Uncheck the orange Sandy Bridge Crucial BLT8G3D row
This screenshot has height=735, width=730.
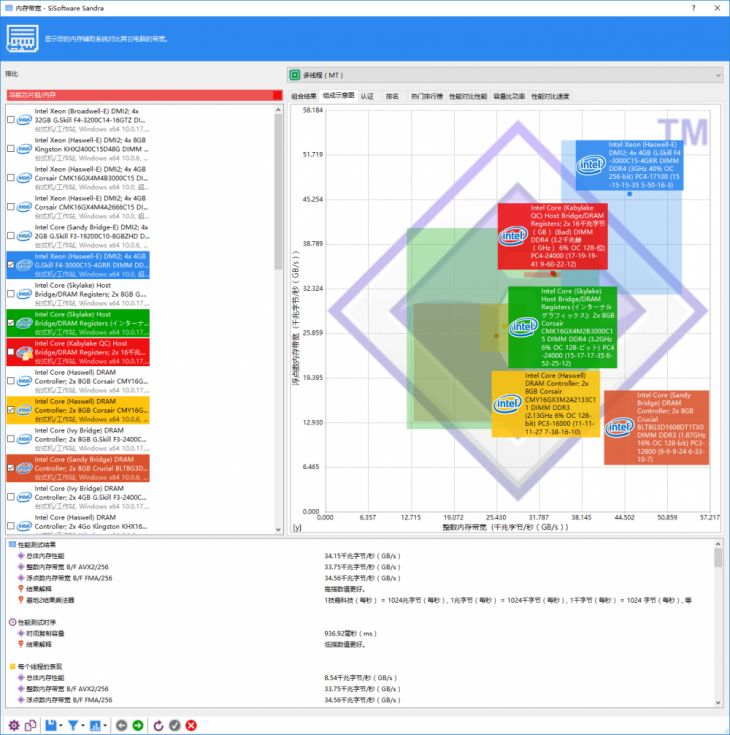(11, 468)
